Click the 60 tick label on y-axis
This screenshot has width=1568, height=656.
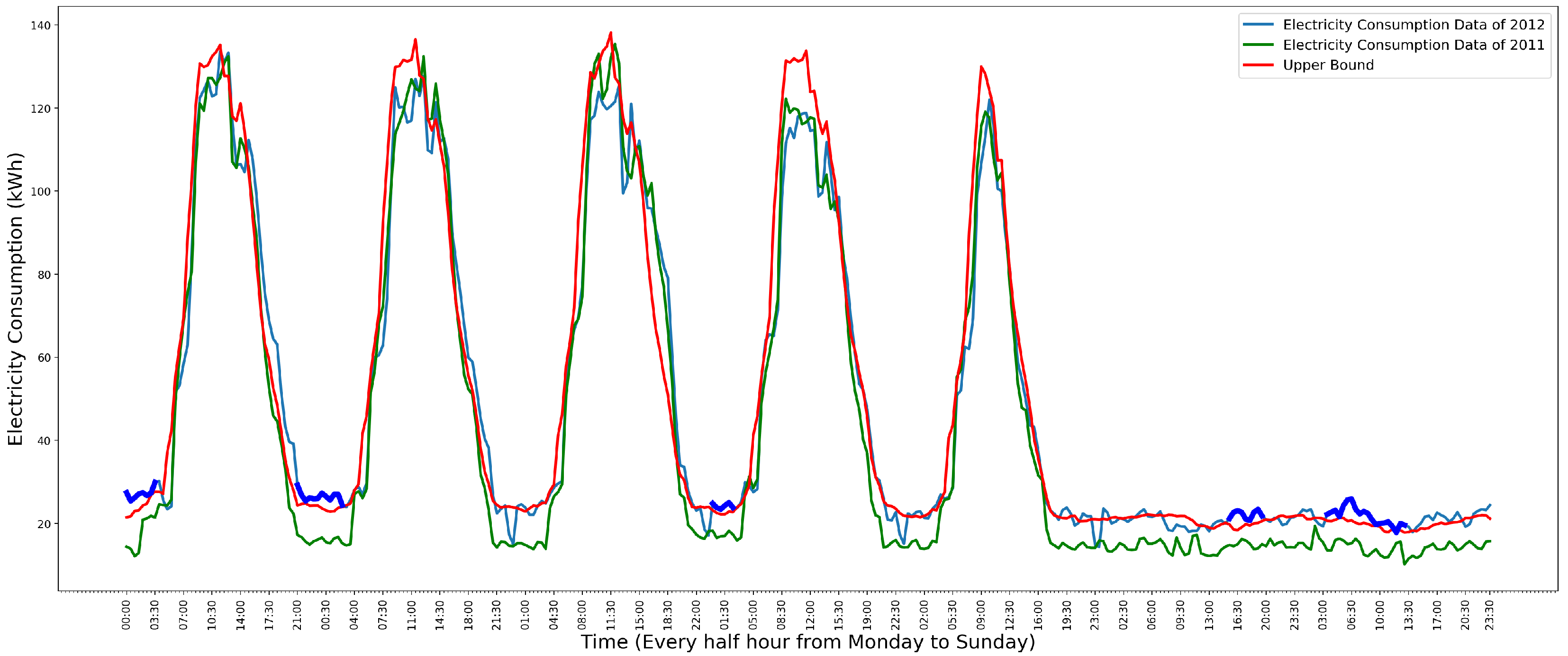pyautogui.click(x=44, y=357)
